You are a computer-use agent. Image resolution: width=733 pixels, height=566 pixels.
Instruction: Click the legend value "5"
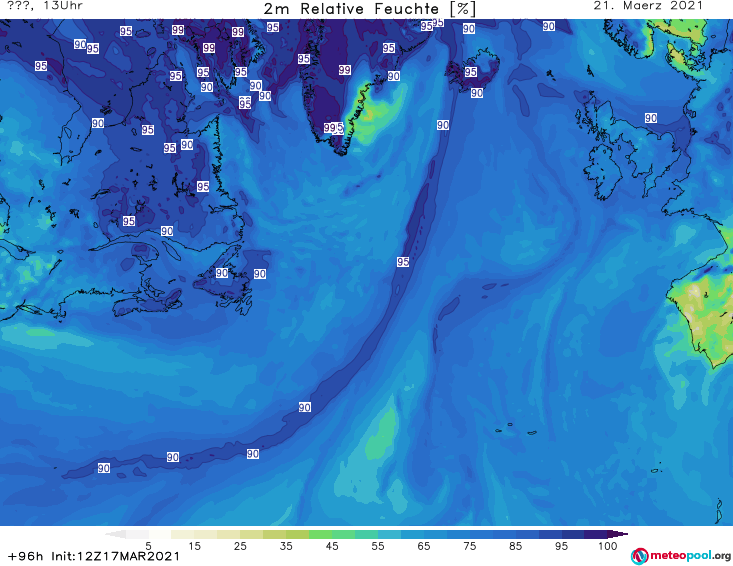(x=148, y=546)
